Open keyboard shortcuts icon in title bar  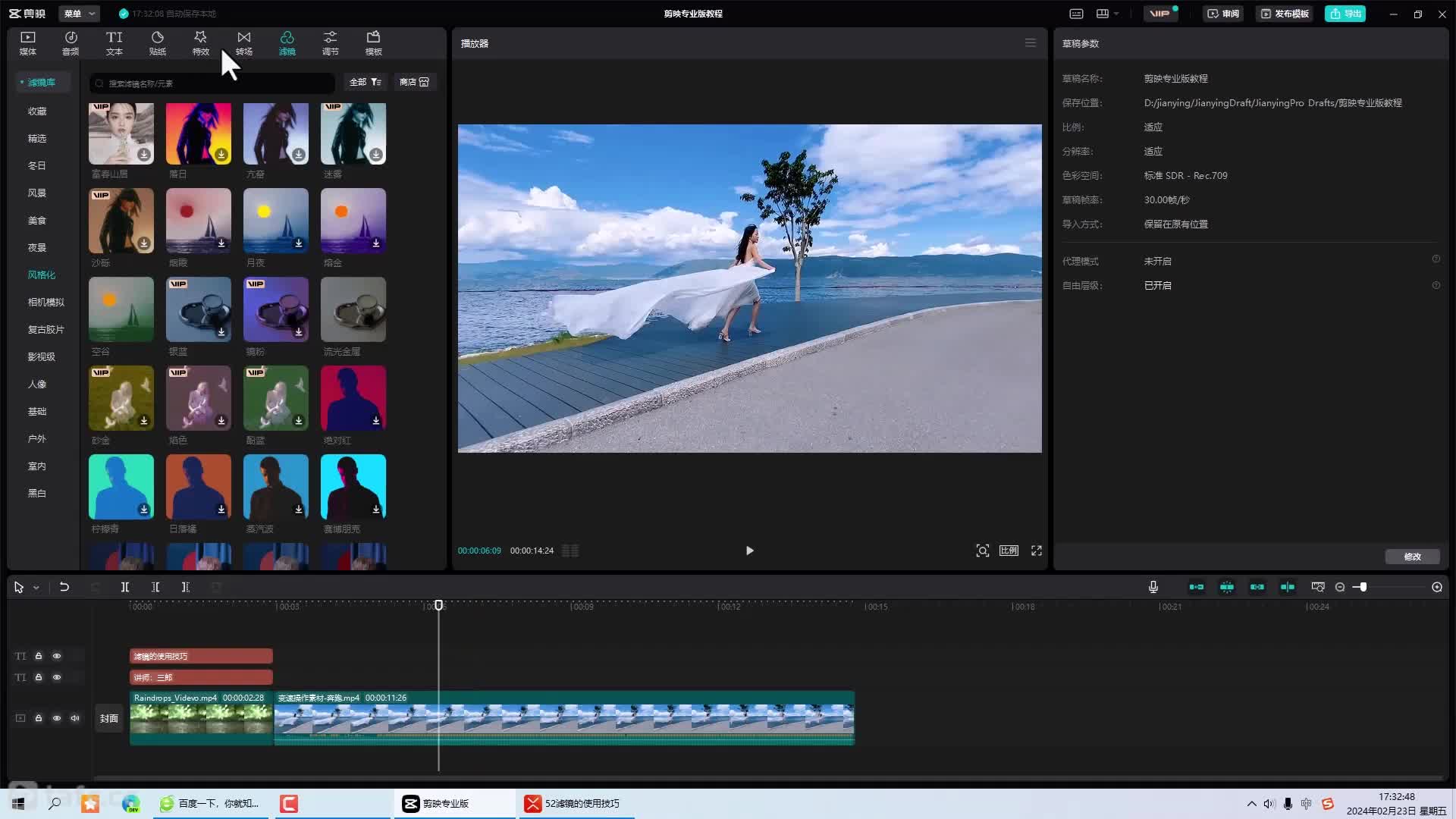[x=1076, y=14]
